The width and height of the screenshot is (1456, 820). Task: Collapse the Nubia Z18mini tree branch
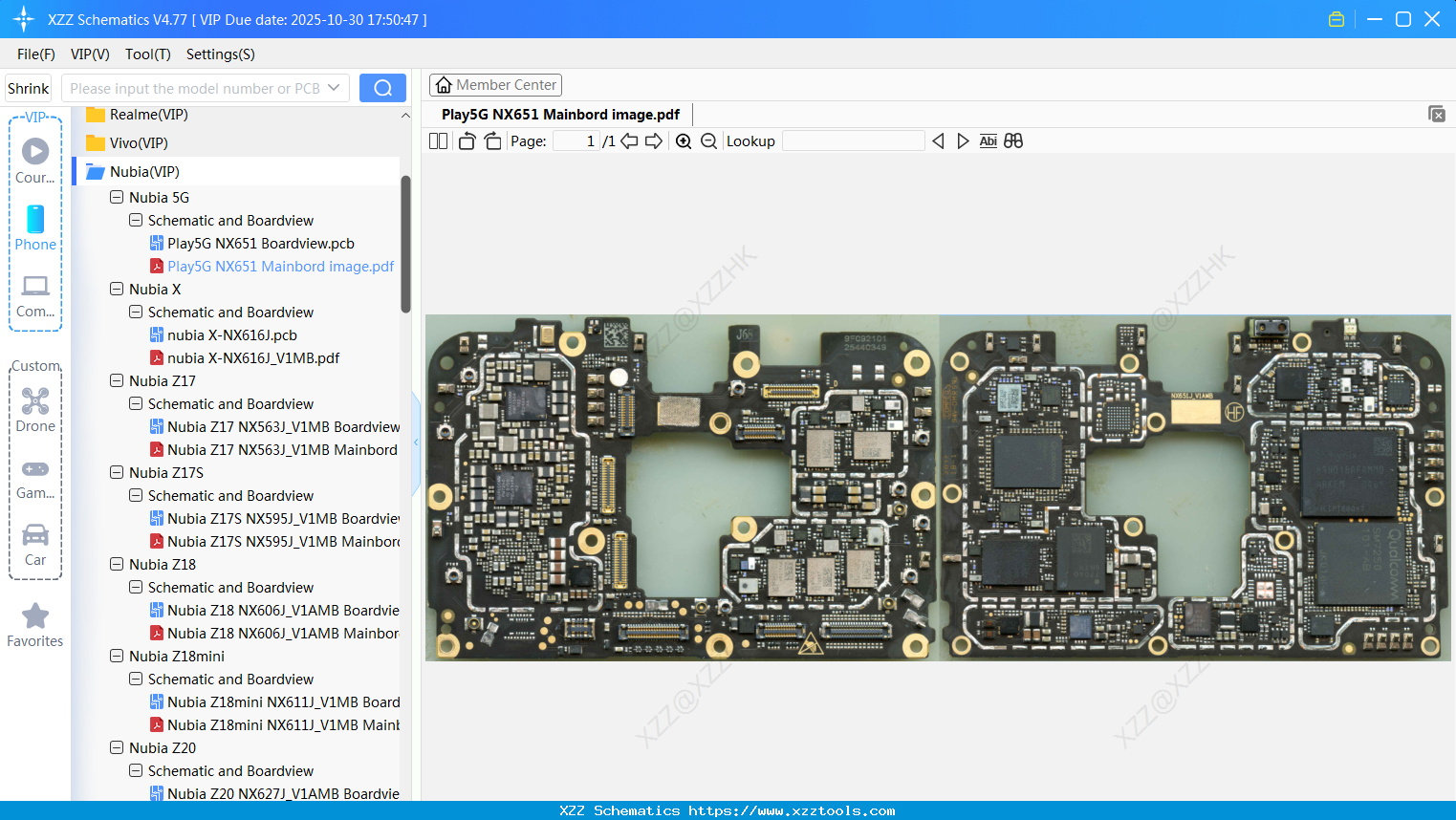[115, 656]
